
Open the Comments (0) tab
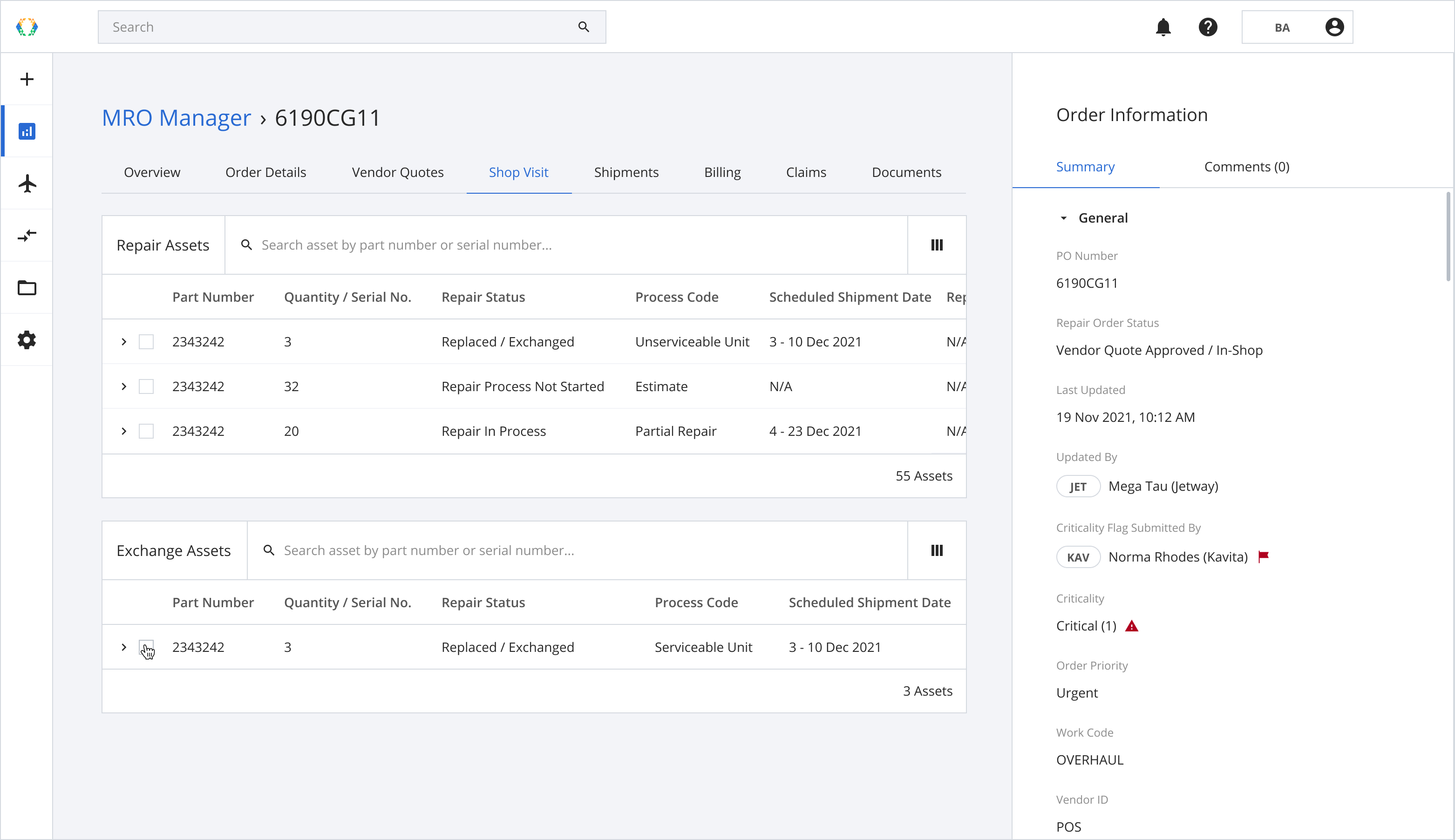coord(1247,167)
